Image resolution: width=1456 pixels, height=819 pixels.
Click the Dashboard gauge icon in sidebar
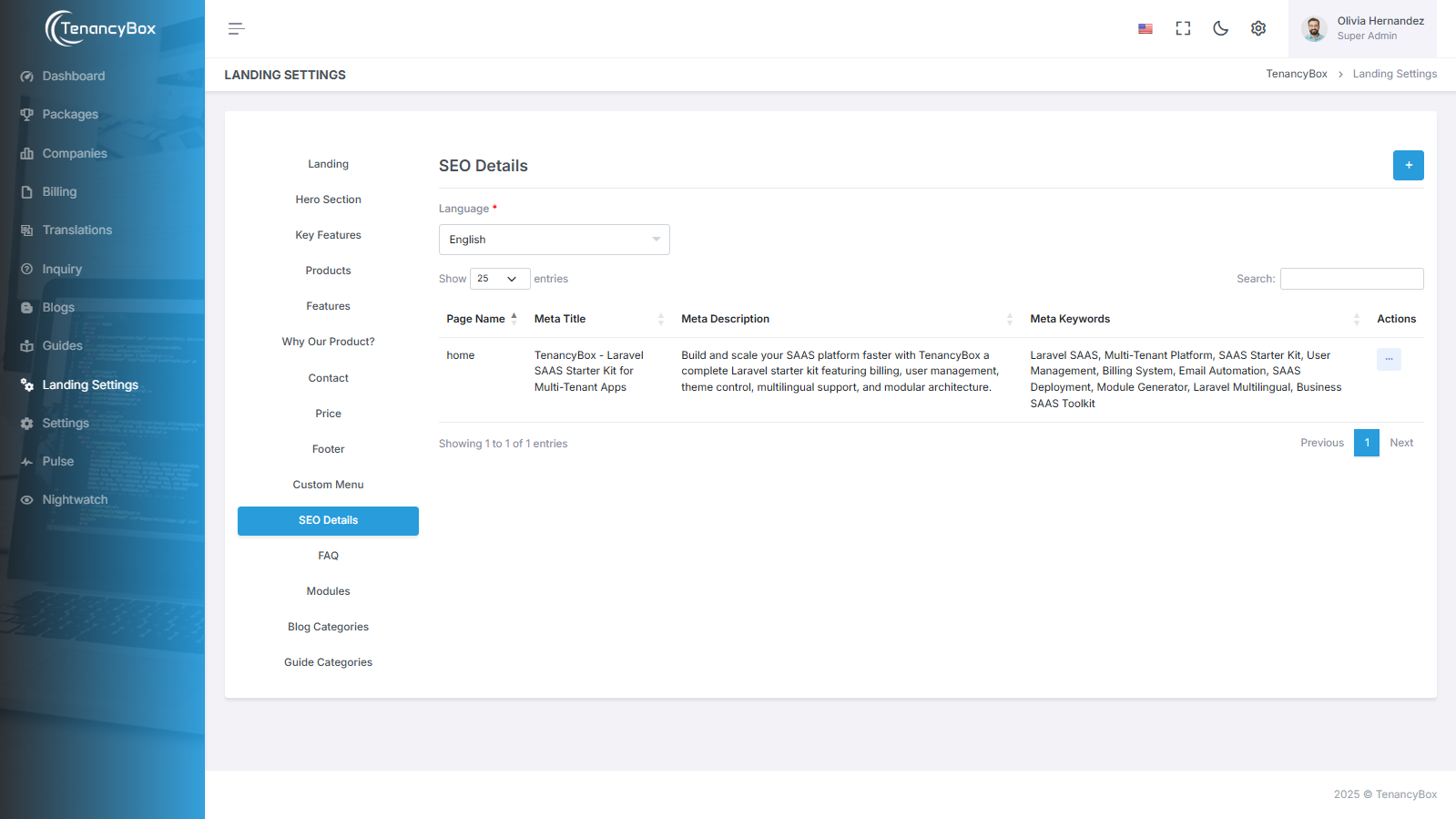27,77
